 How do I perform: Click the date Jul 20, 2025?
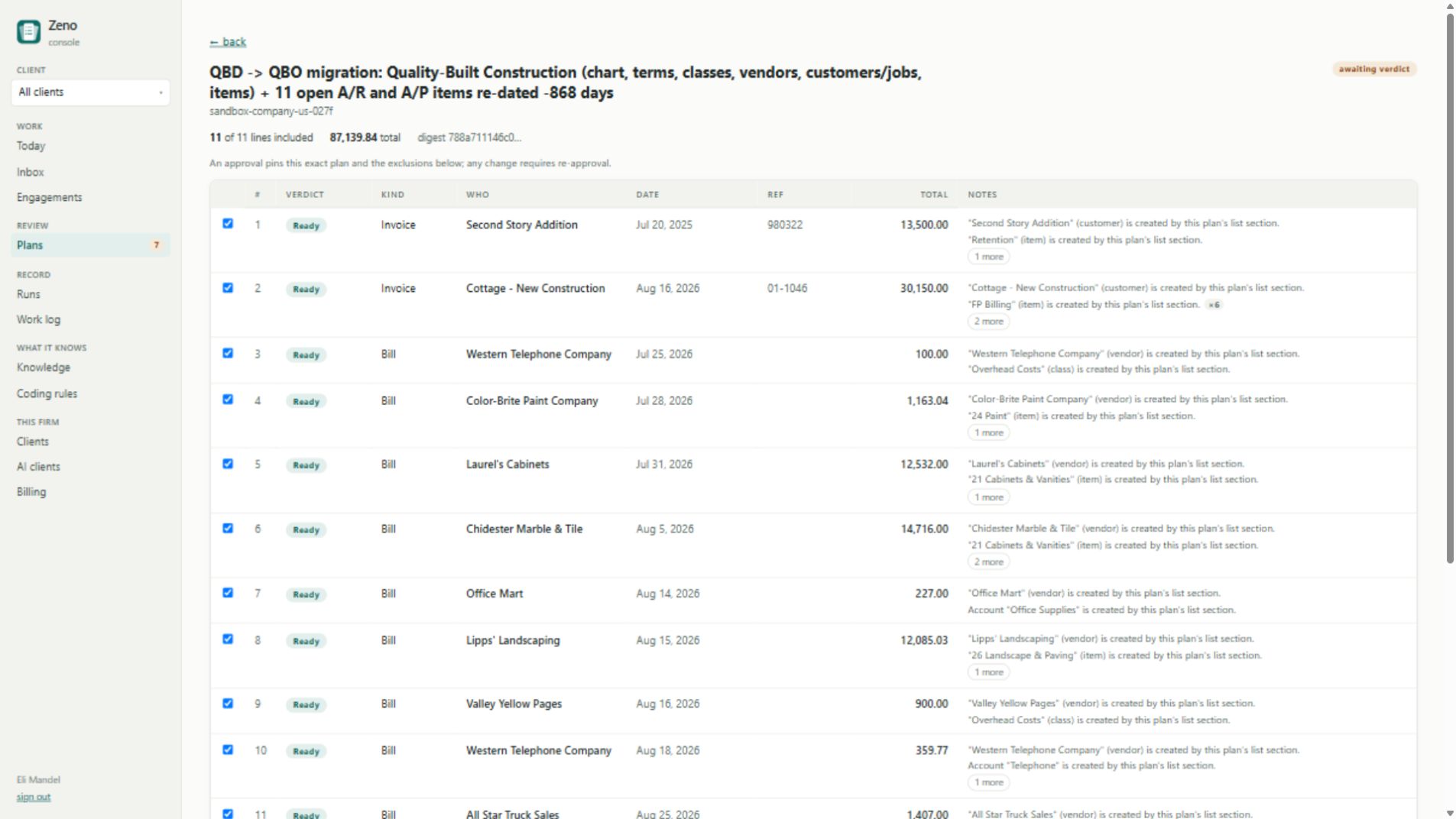(x=664, y=225)
